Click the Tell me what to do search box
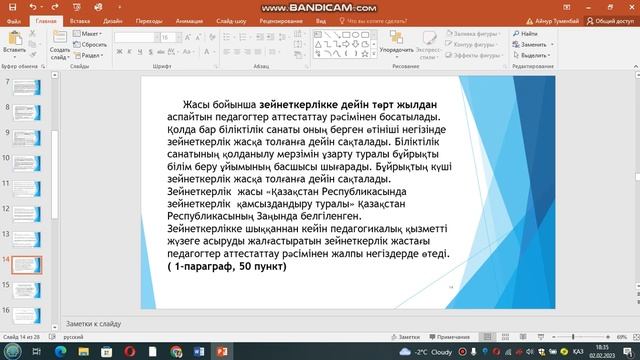This screenshot has width=640, height=360. point(373,21)
